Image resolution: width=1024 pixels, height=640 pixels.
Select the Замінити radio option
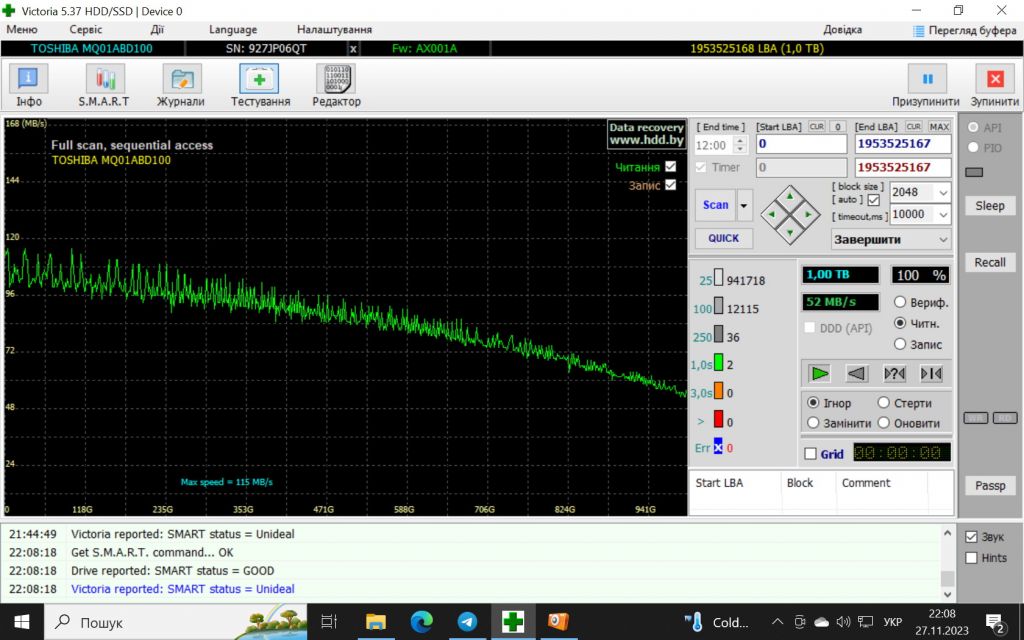coord(813,423)
